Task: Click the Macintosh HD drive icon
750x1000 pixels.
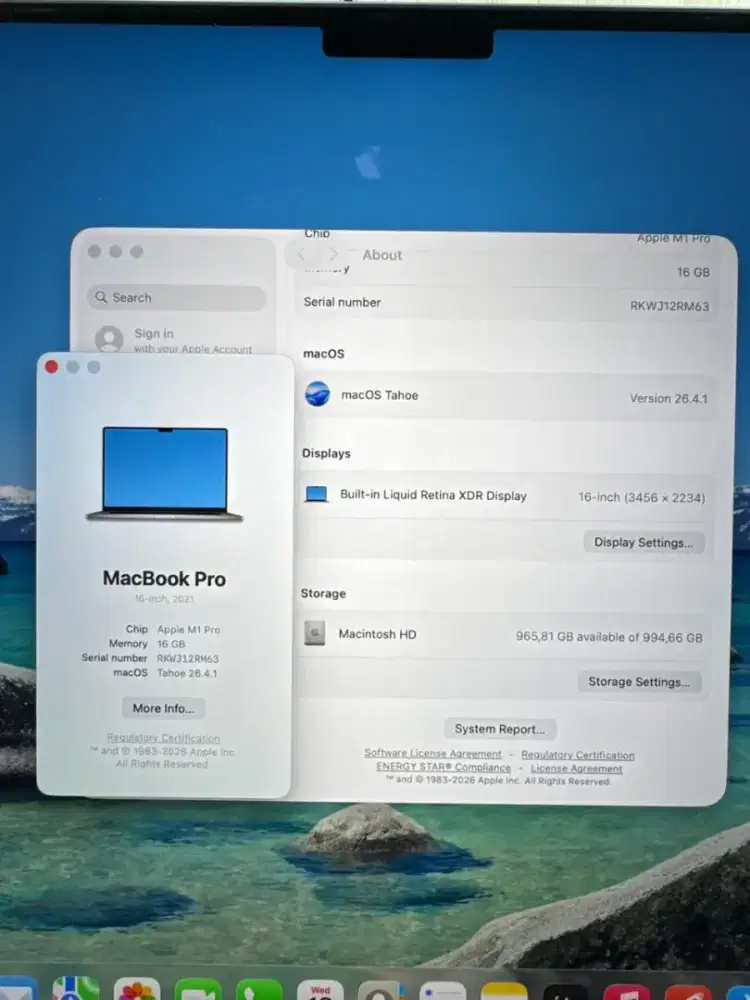Action: point(314,633)
